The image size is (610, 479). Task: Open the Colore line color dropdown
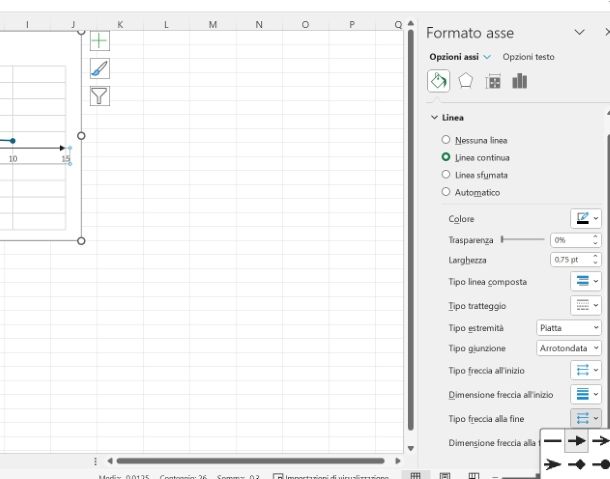[586, 218]
